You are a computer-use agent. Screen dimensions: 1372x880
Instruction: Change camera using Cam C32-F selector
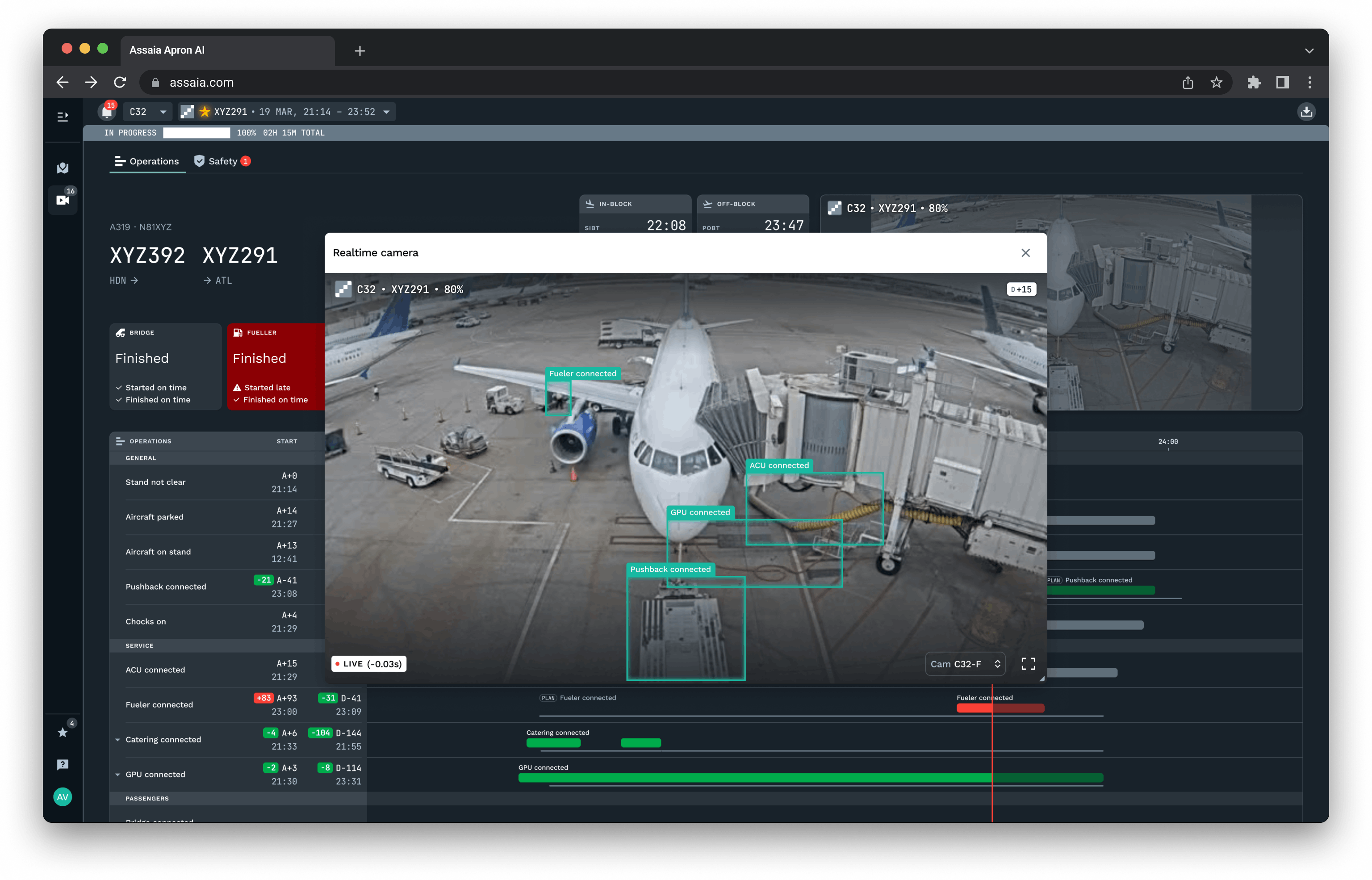(964, 664)
